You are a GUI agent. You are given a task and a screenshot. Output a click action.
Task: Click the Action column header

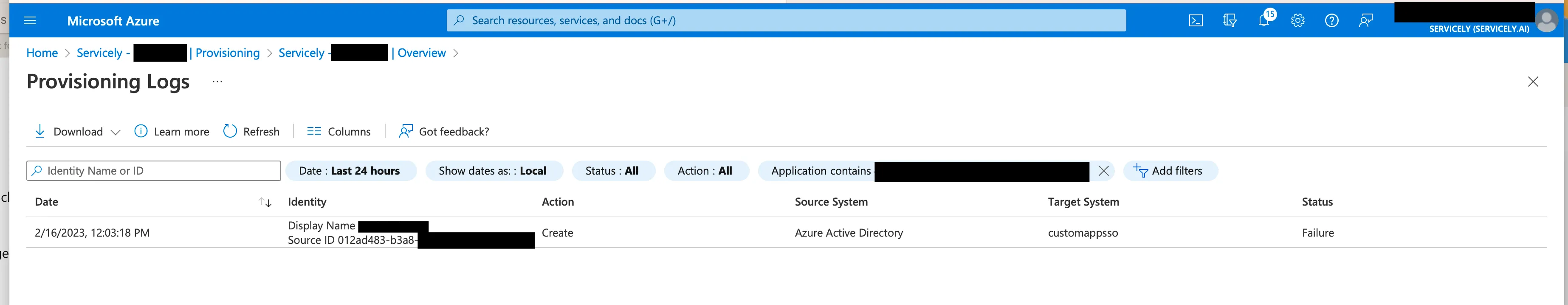point(558,202)
